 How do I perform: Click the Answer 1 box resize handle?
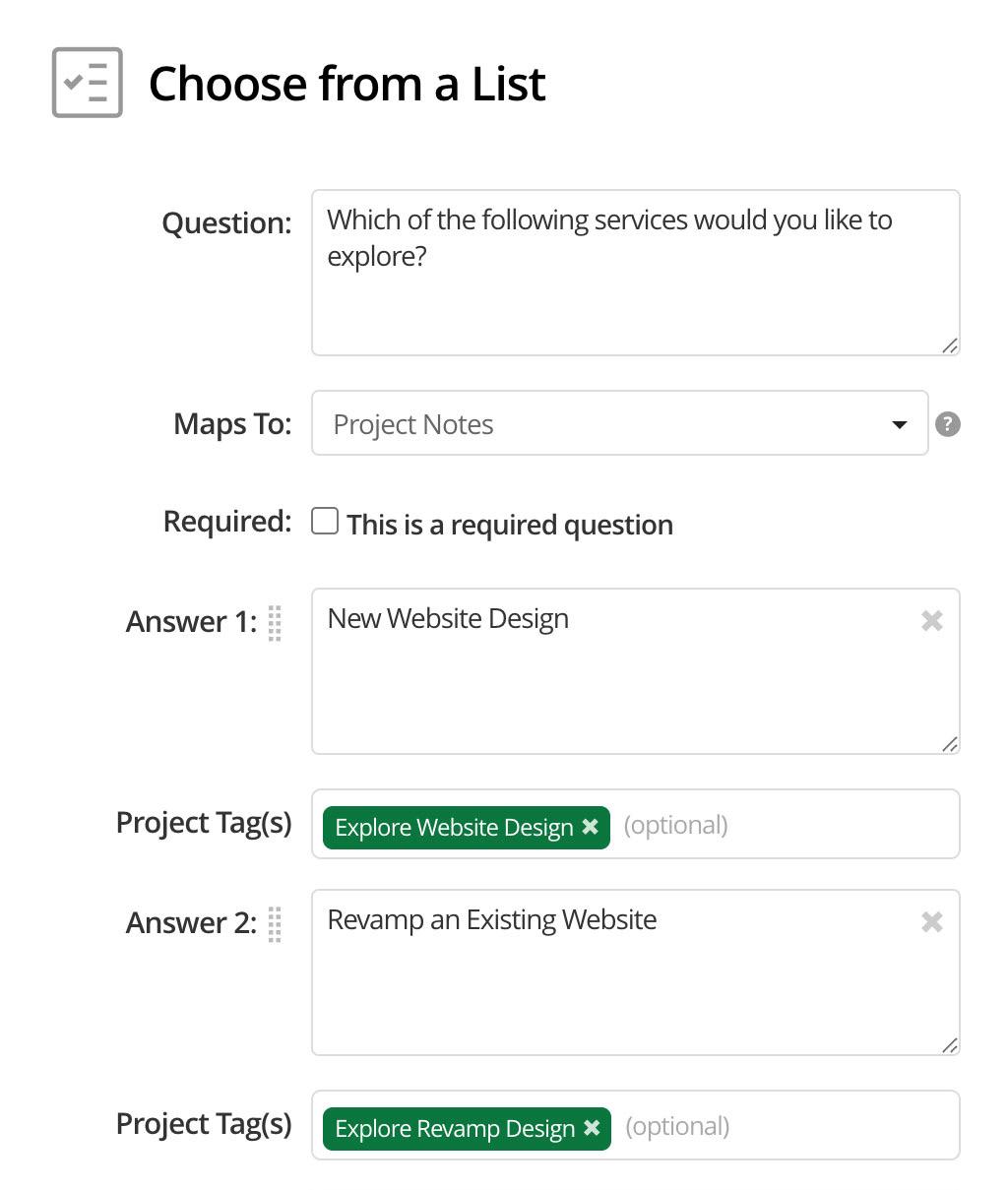949,744
